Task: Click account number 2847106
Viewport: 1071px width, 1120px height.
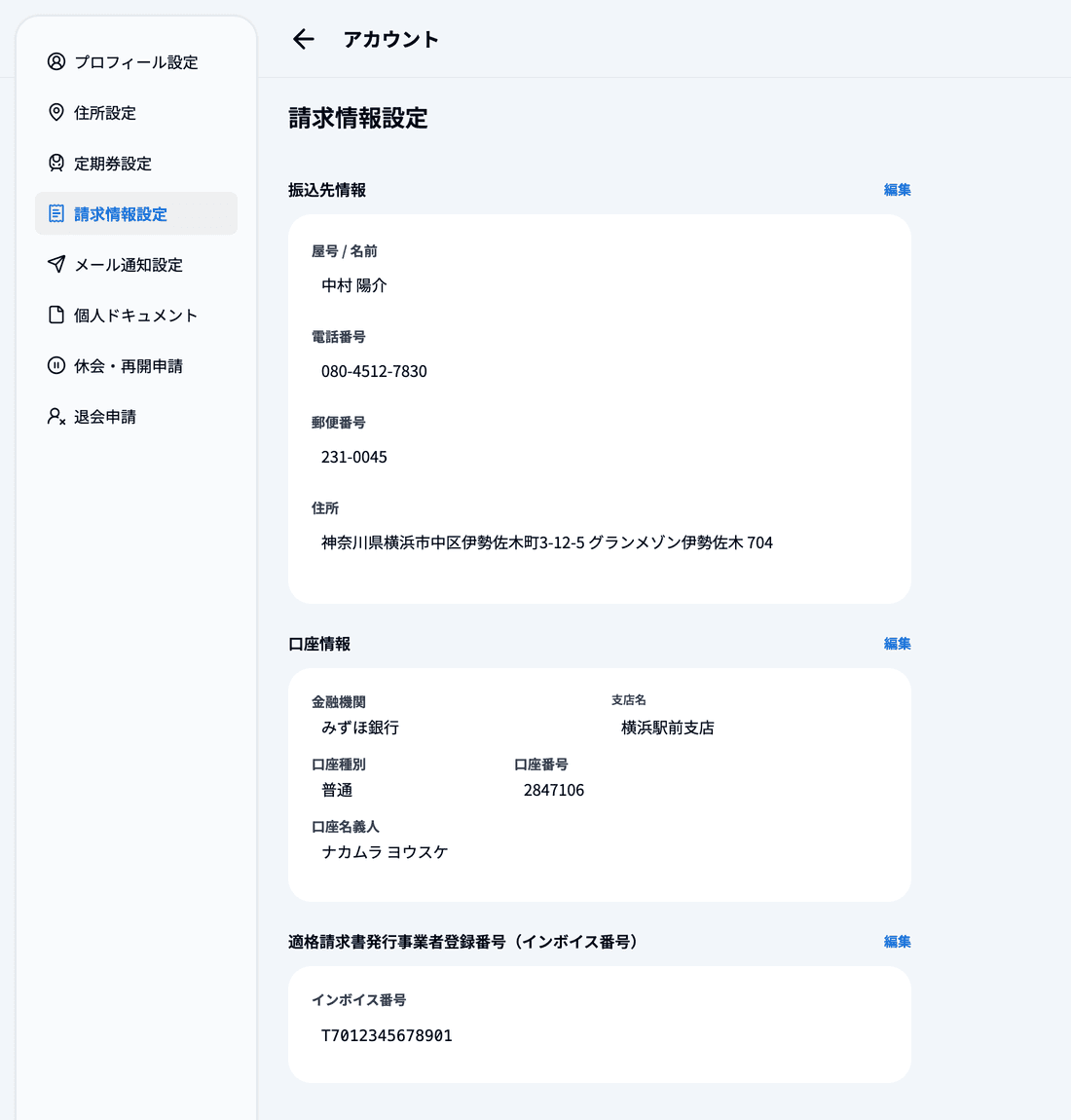Action: click(554, 790)
